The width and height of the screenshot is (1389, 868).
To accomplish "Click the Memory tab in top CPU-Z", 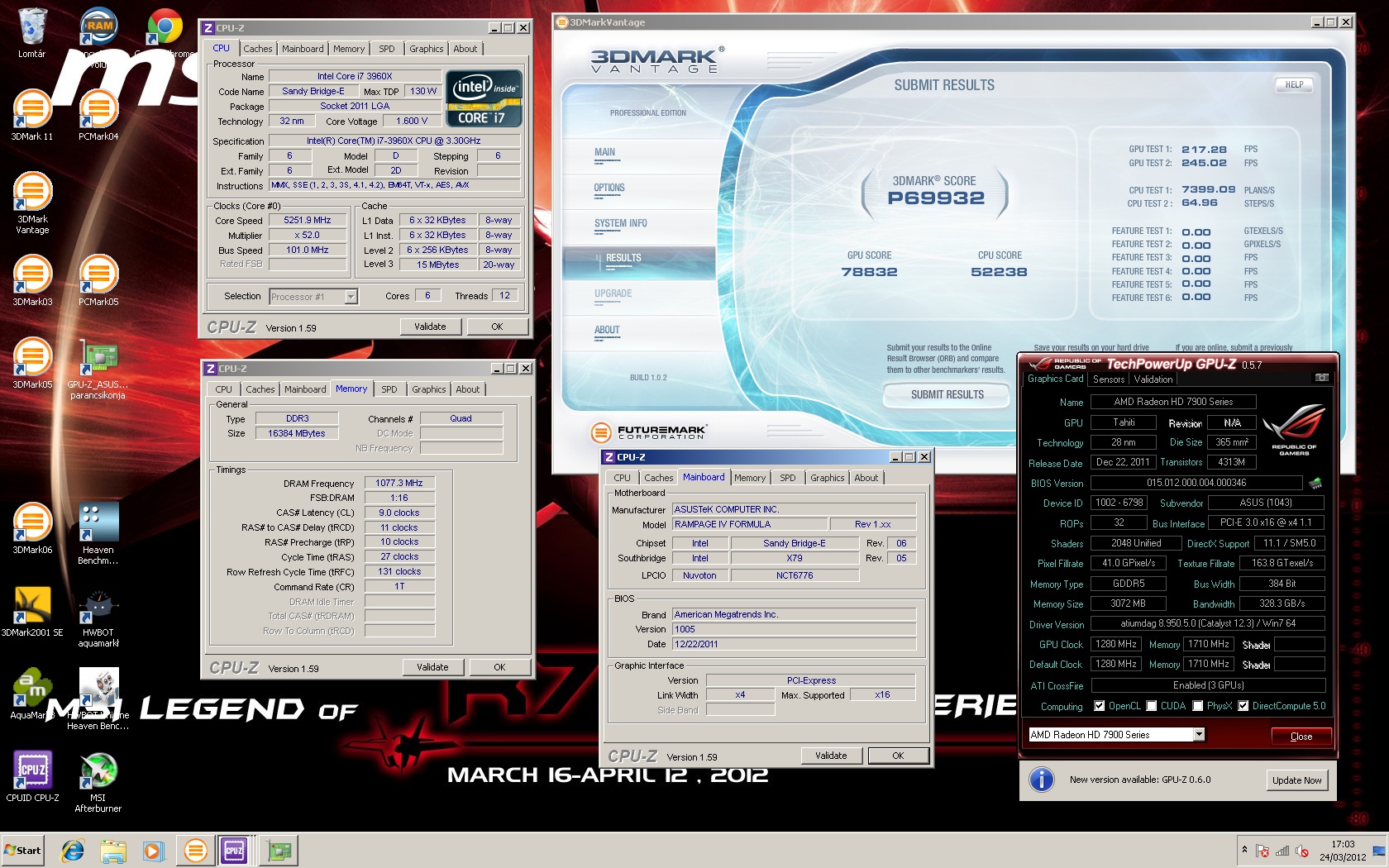I will click(x=349, y=49).
